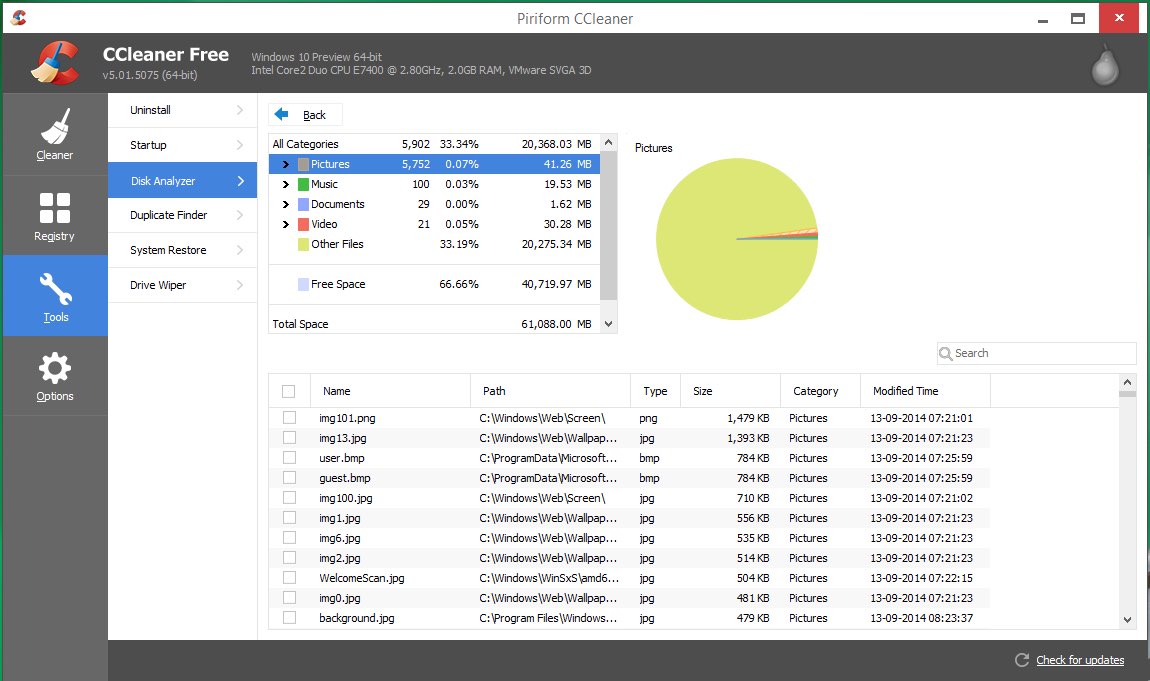The image size is (1150, 681).
Task: Open the Registry blocks icon section
Action: (55, 208)
